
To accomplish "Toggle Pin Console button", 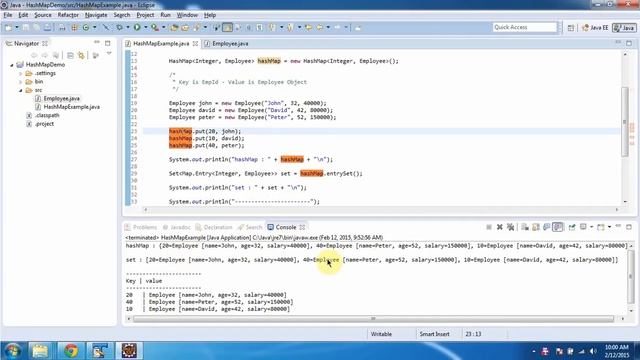I will pyautogui.click(x=572, y=227).
